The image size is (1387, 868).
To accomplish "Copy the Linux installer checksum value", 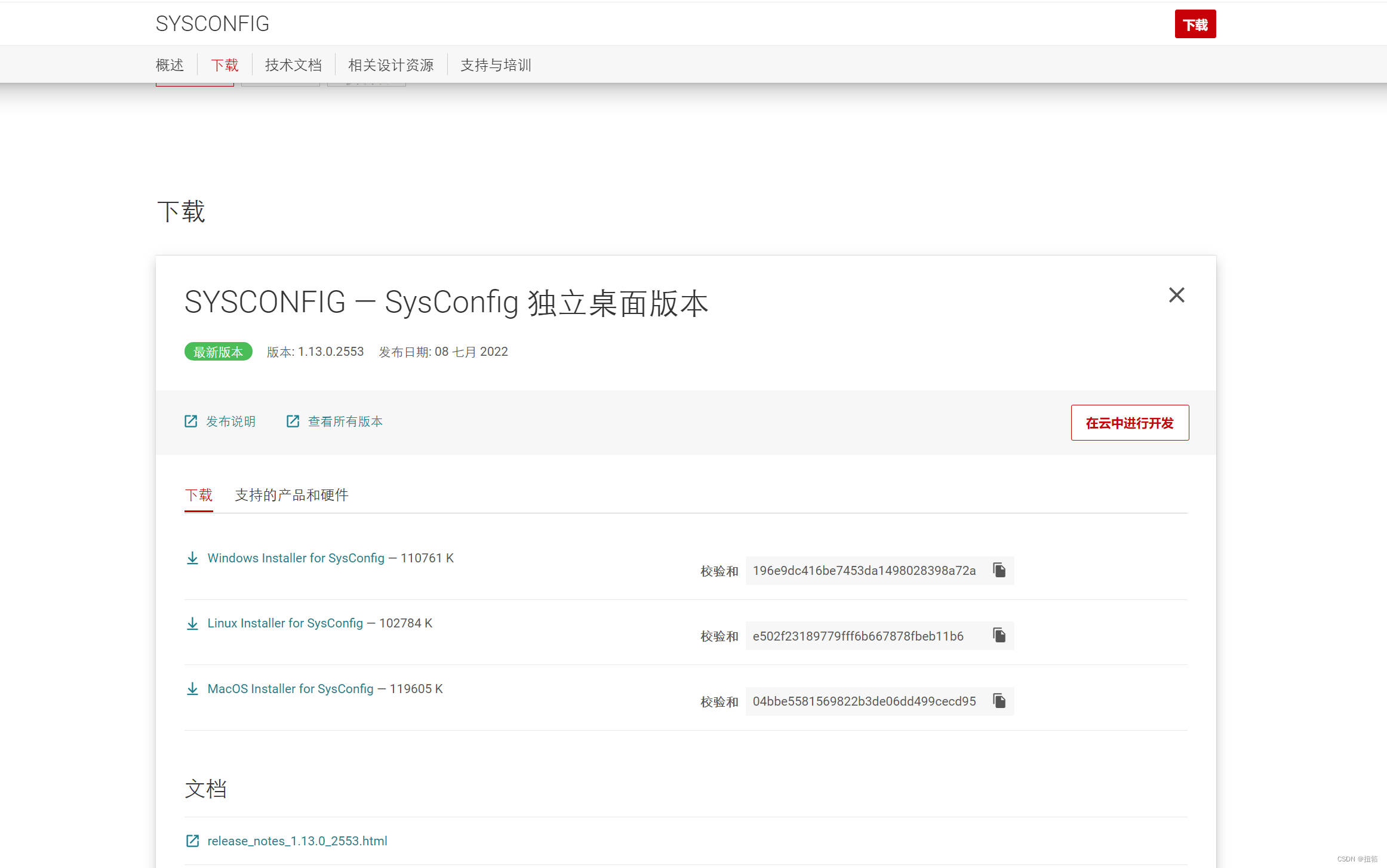I will click(x=999, y=635).
